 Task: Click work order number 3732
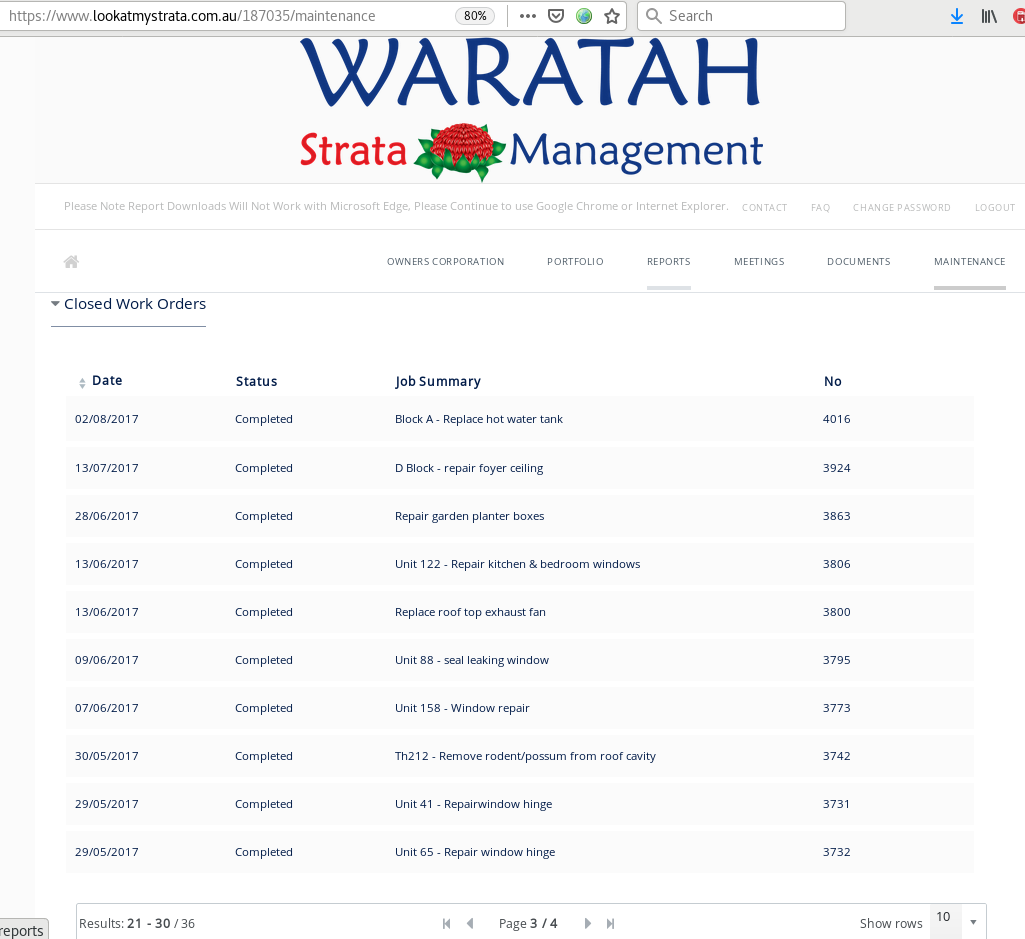point(837,852)
